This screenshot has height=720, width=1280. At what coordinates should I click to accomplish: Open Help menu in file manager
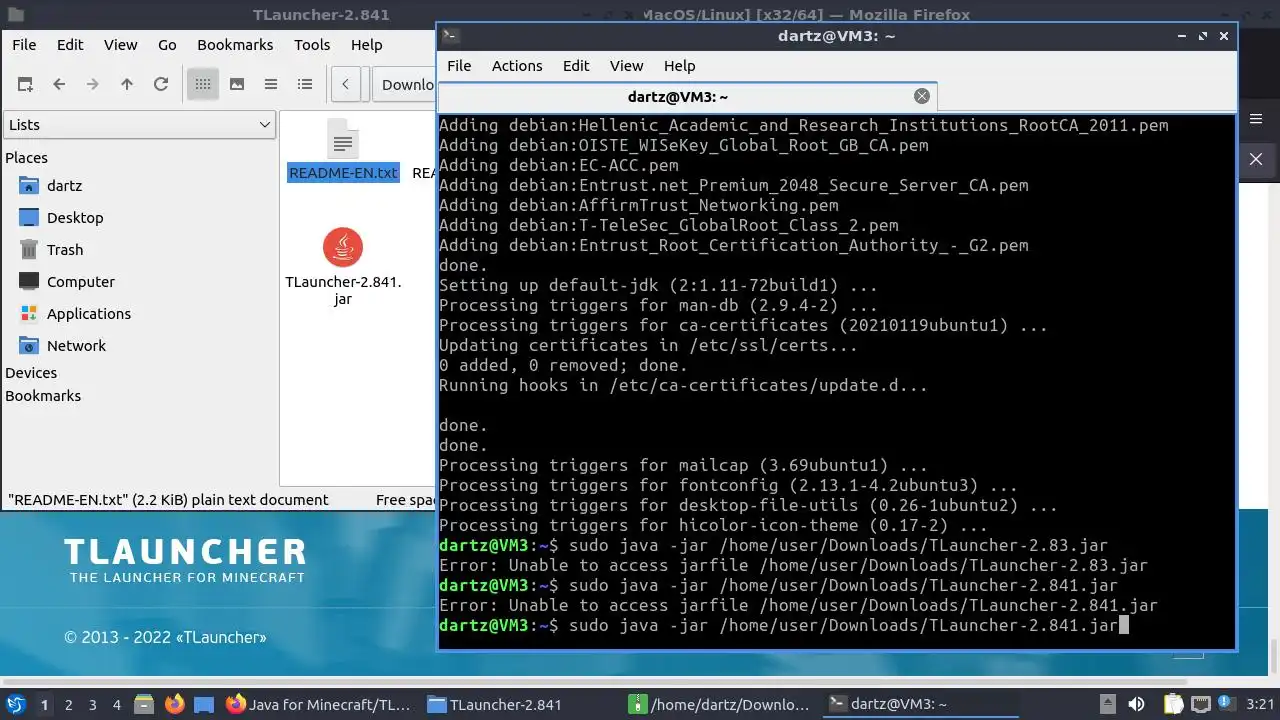tap(366, 45)
